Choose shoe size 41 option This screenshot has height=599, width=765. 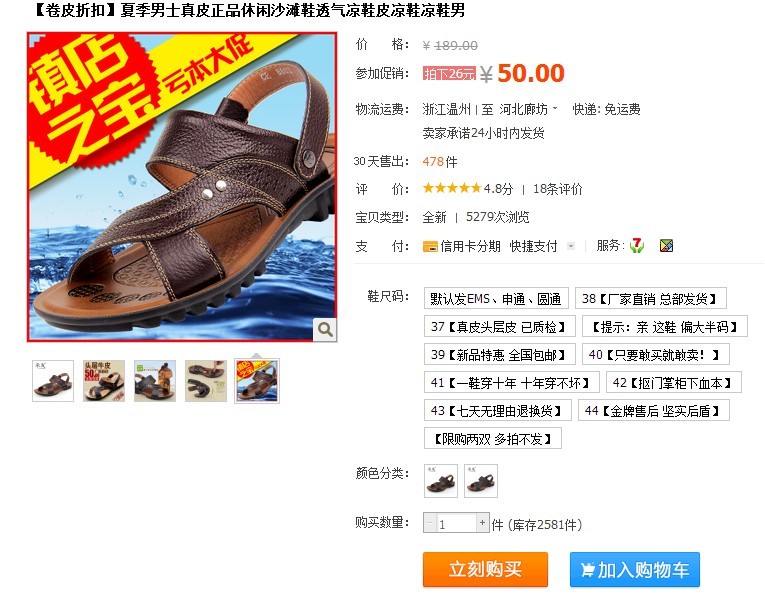(x=511, y=383)
